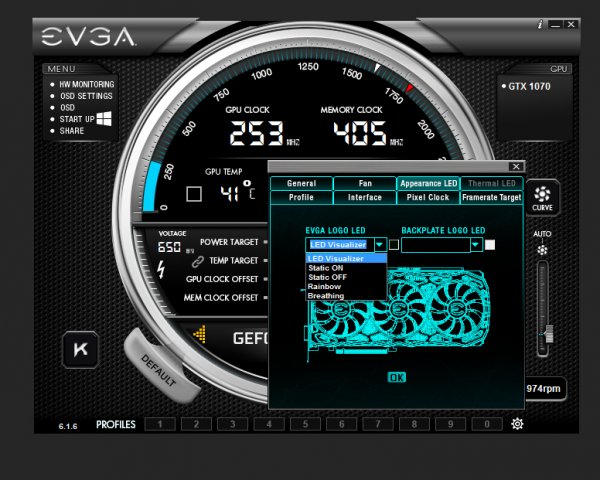Click the GPU Clock Offset label
600x480 pixels.
[222, 279]
